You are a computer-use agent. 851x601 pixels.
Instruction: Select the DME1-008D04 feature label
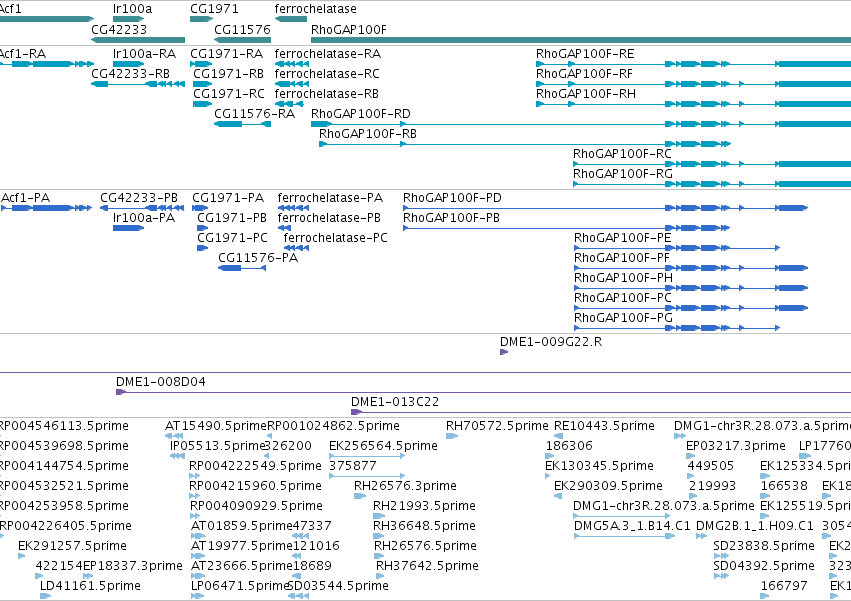click(161, 383)
